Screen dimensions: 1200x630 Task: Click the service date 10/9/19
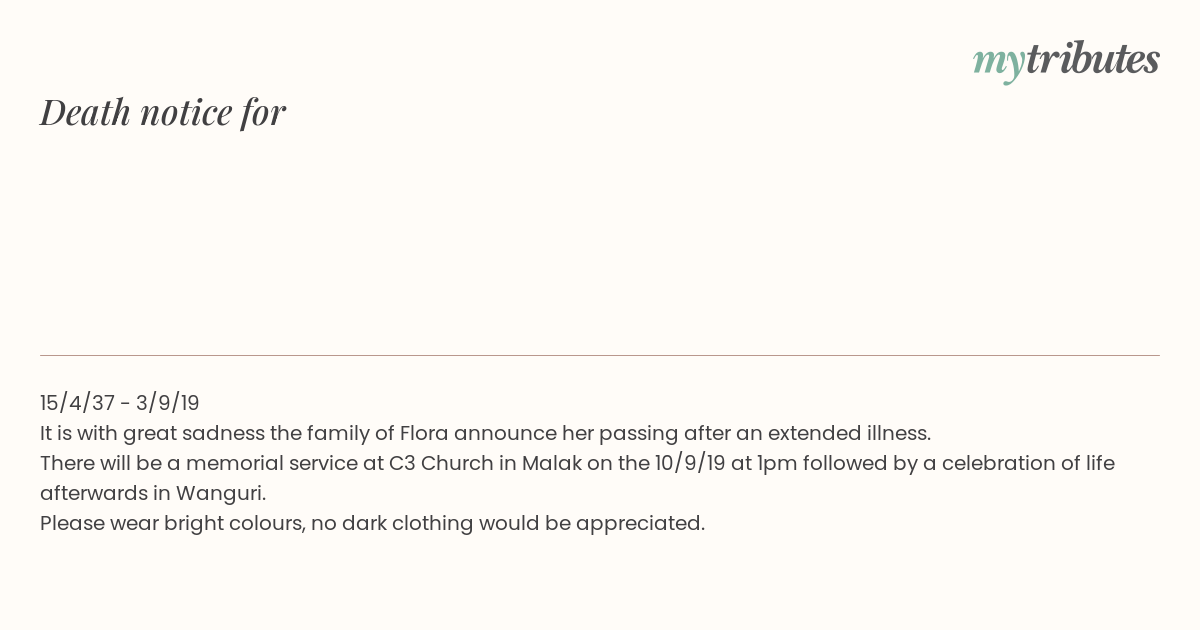[x=690, y=463]
